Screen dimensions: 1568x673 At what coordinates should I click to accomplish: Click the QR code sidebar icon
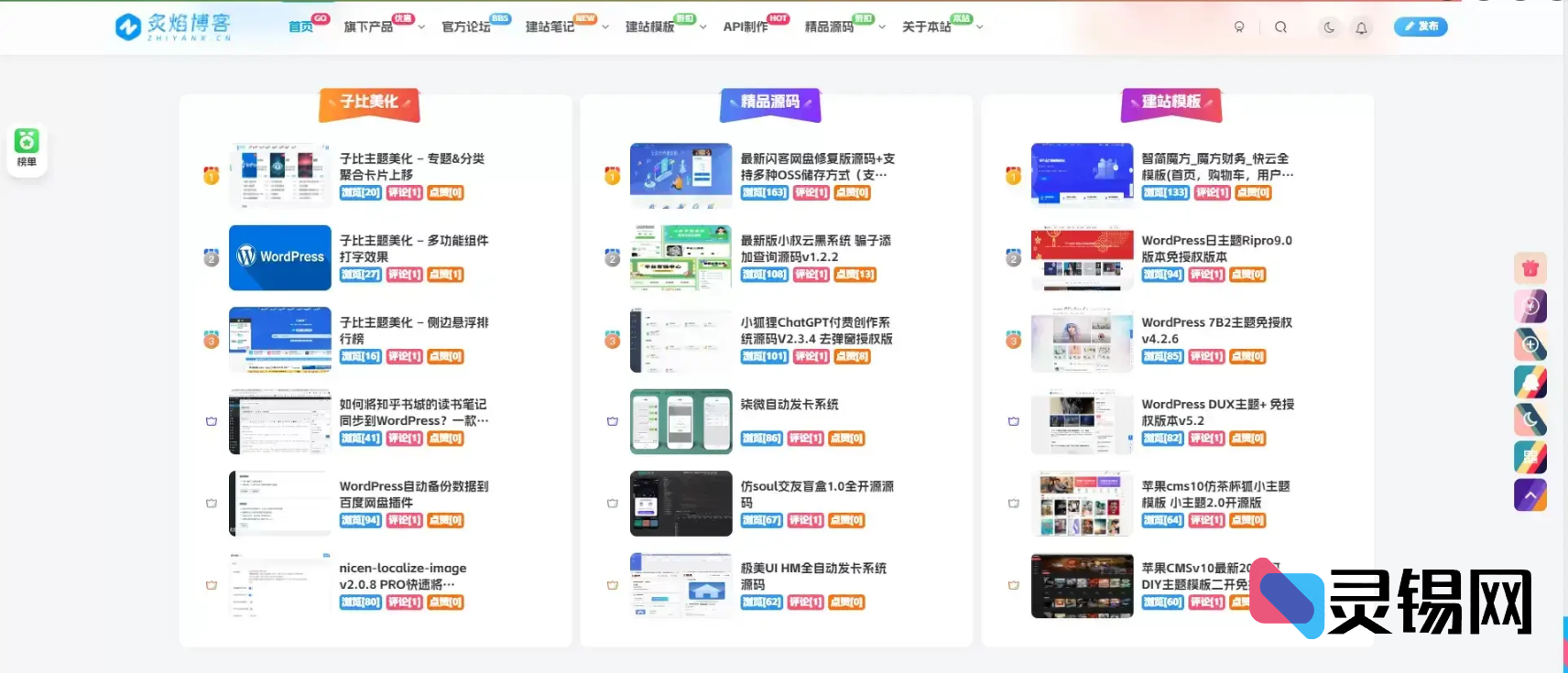pos(1530,457)
